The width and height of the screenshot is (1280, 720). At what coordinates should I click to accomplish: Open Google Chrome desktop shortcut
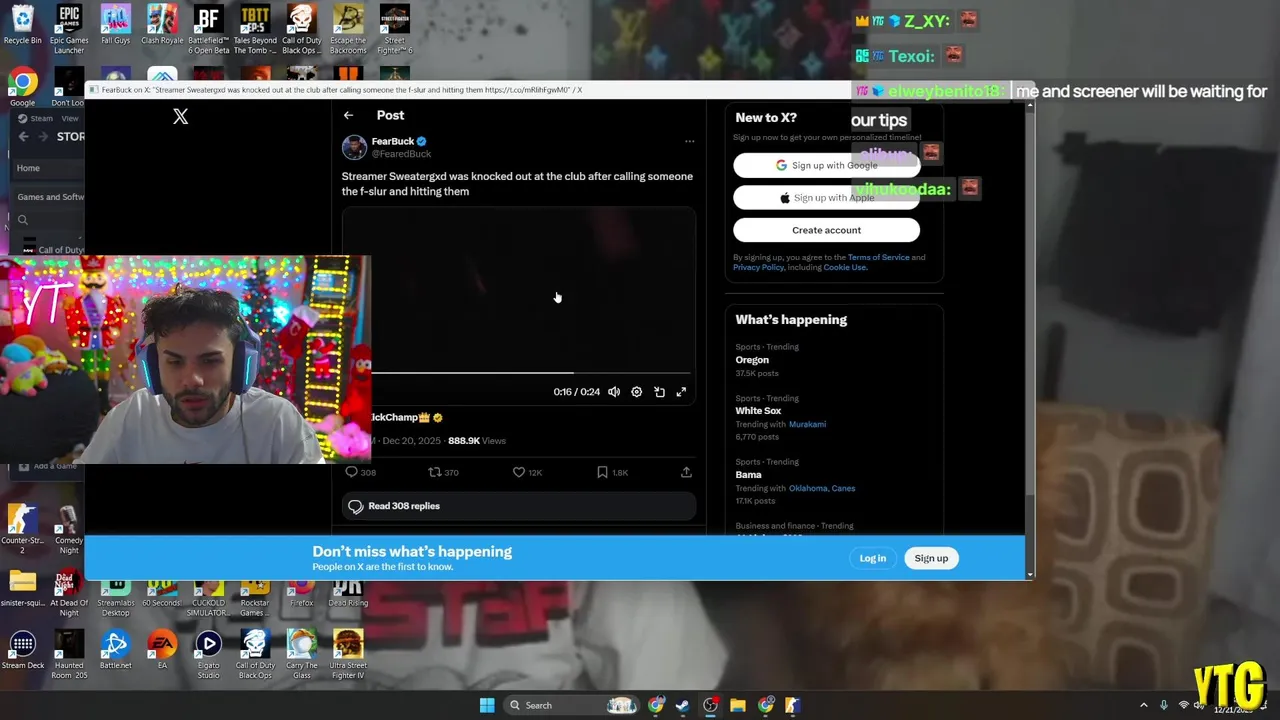[x=22, y=87]
